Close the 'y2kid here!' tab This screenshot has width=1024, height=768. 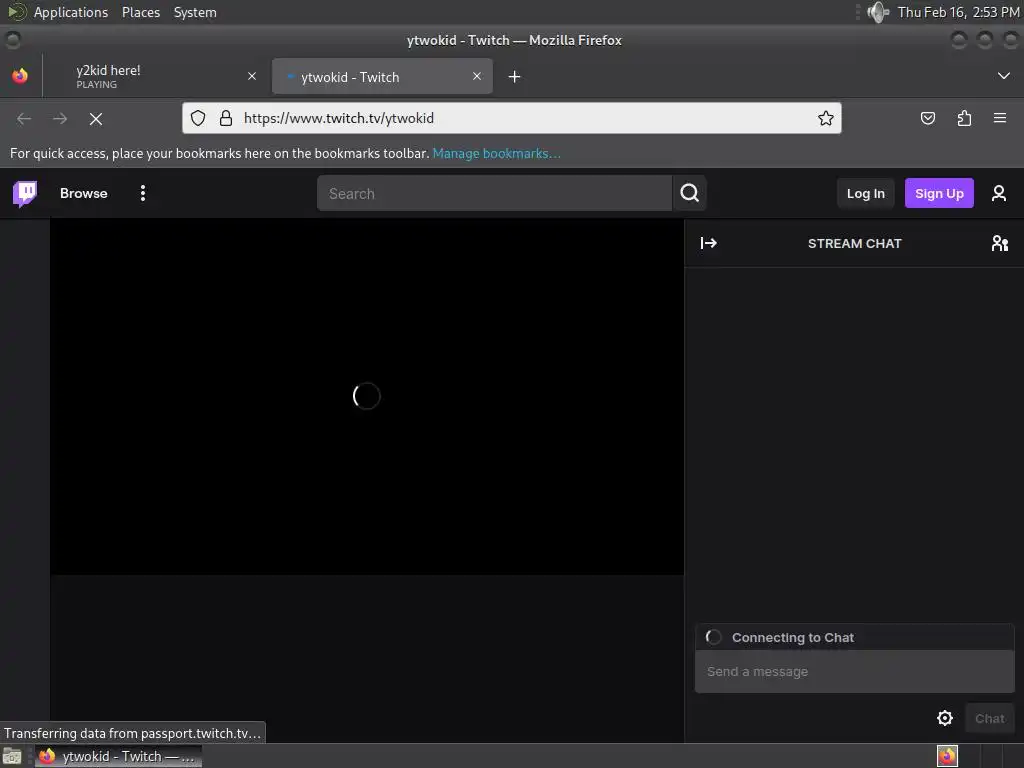tap(252, 76)
